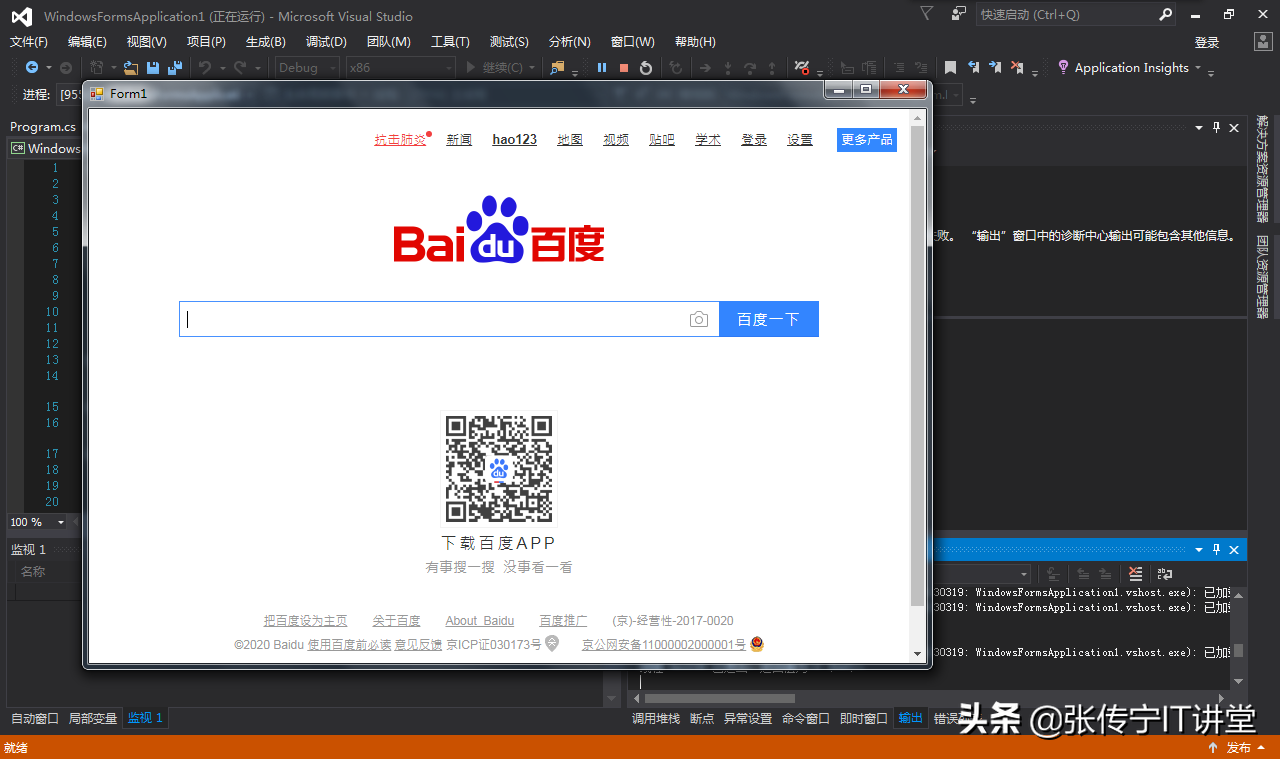Clear all bookmarks with the red X bookmark icon

tap(1017, 68)
